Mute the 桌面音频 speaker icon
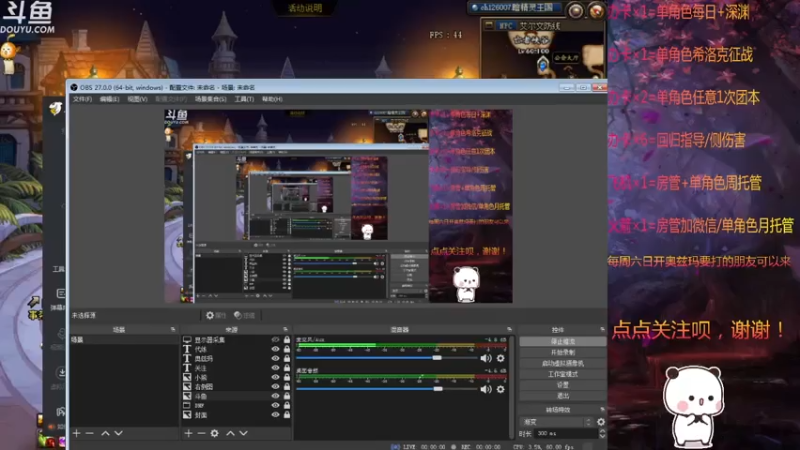Image resolution: width=800 pixels, height=450 pixels. pos(486,389)
